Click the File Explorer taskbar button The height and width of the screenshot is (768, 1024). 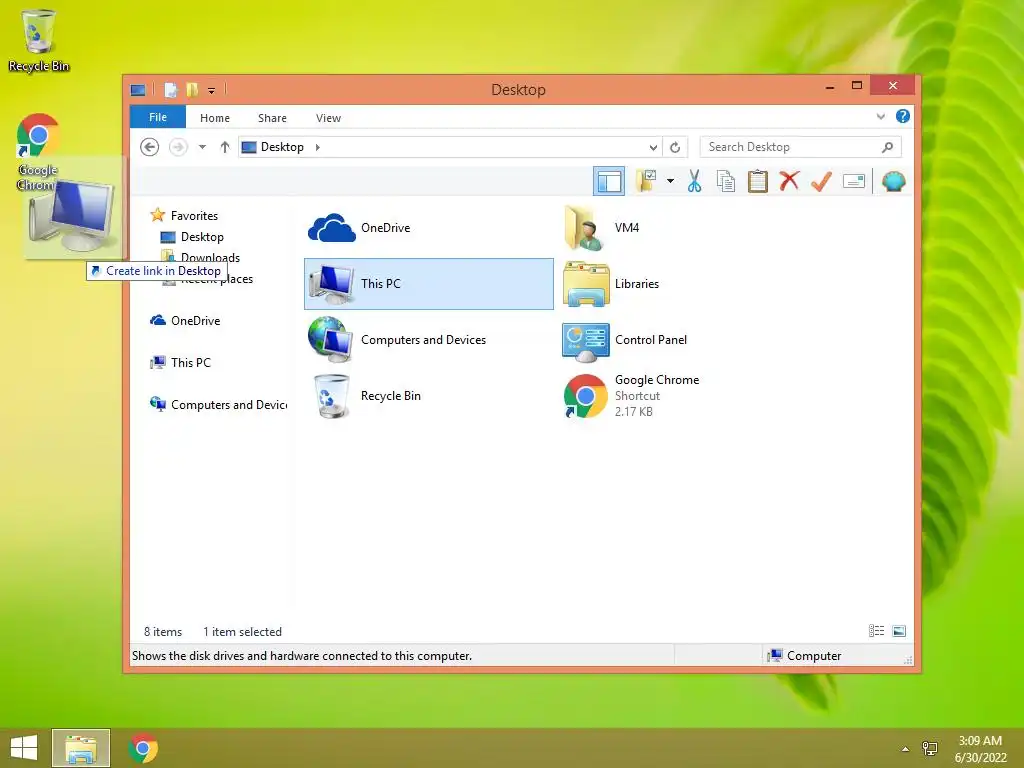click(x=81, y=748)
